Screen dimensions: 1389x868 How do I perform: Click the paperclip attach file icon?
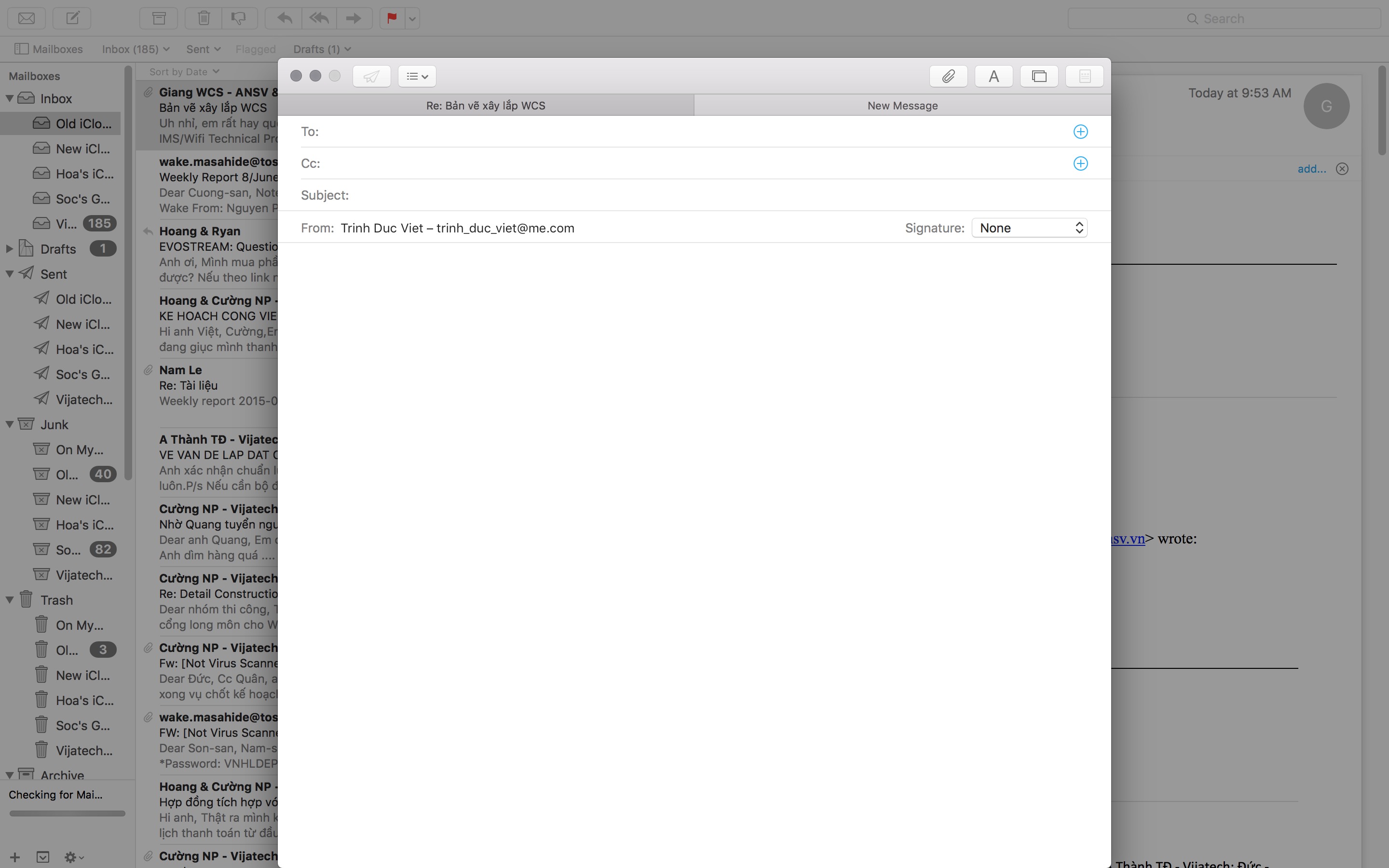[x=948, y=76]
